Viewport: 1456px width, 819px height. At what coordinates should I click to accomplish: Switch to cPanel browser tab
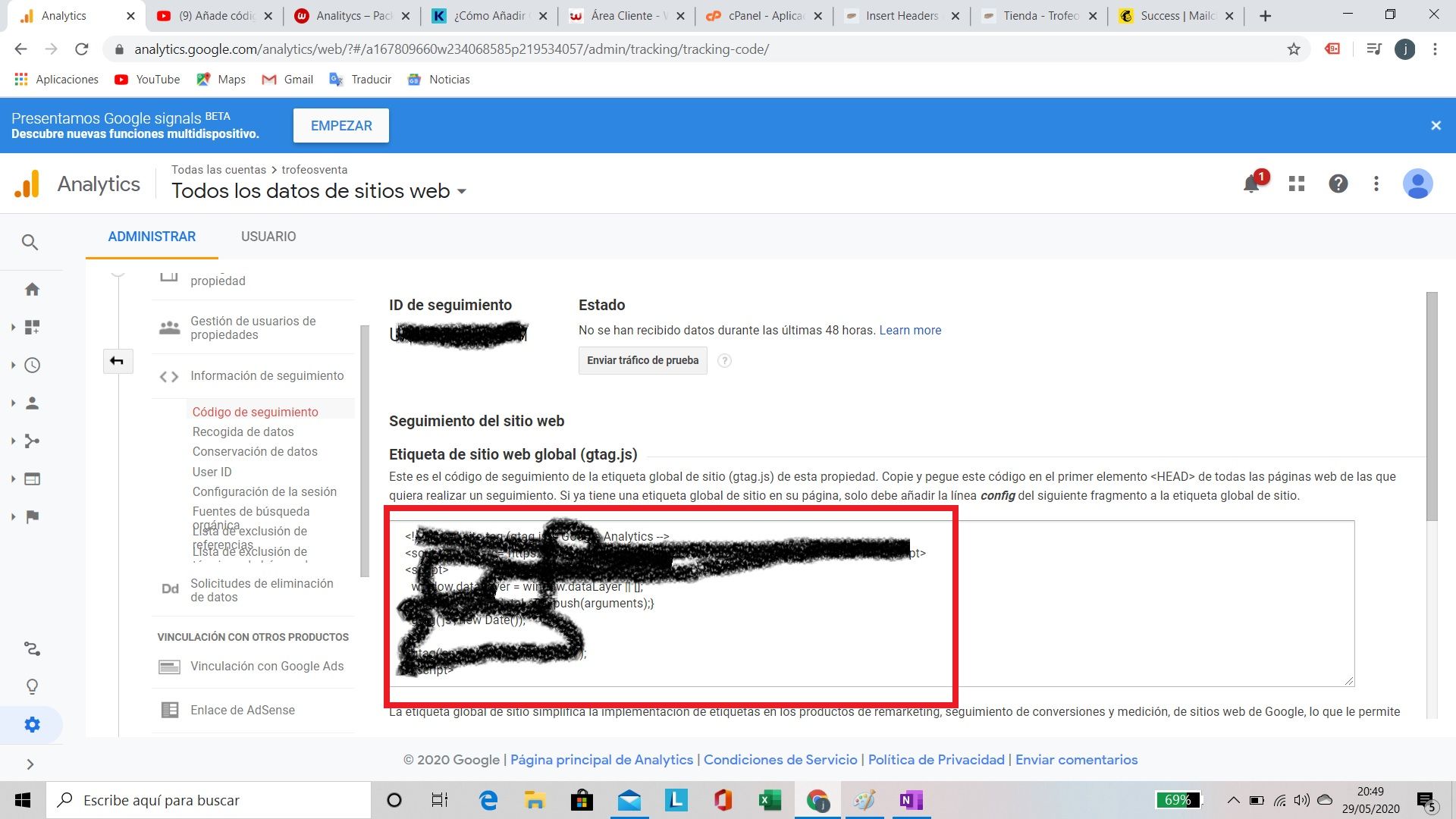pos(764,16)
